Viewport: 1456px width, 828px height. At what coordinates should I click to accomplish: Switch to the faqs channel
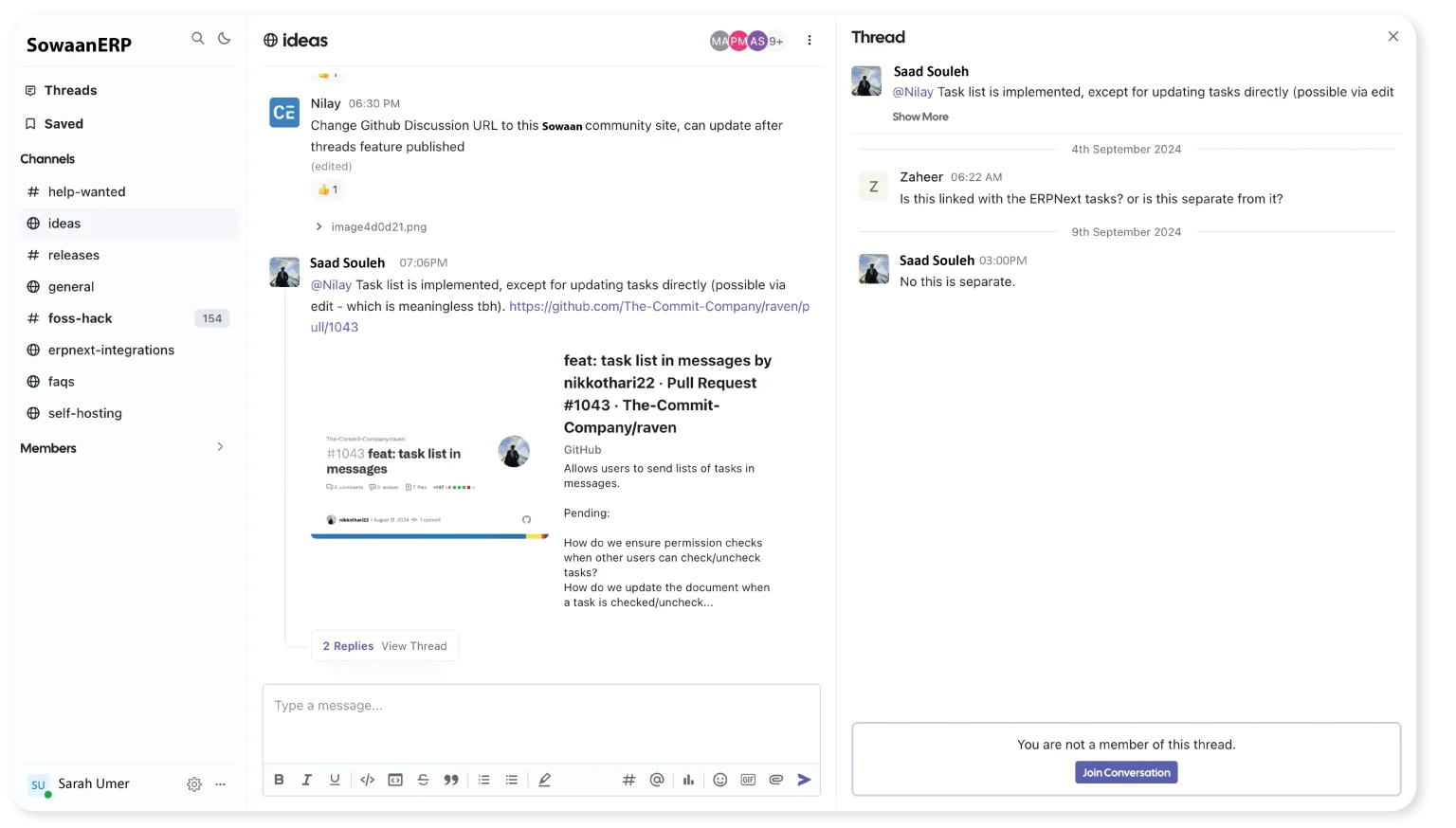129,382
